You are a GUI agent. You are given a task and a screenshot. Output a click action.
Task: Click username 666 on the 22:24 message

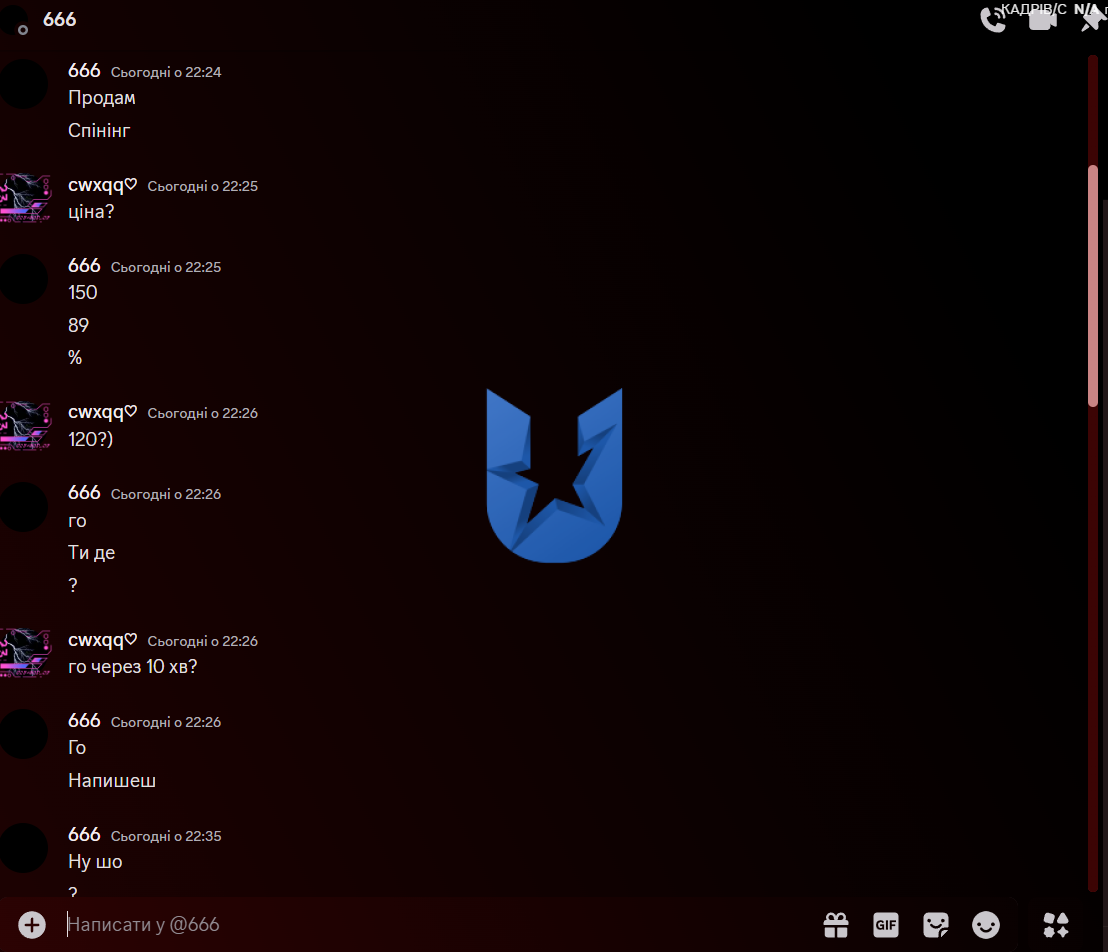[84, 71]
